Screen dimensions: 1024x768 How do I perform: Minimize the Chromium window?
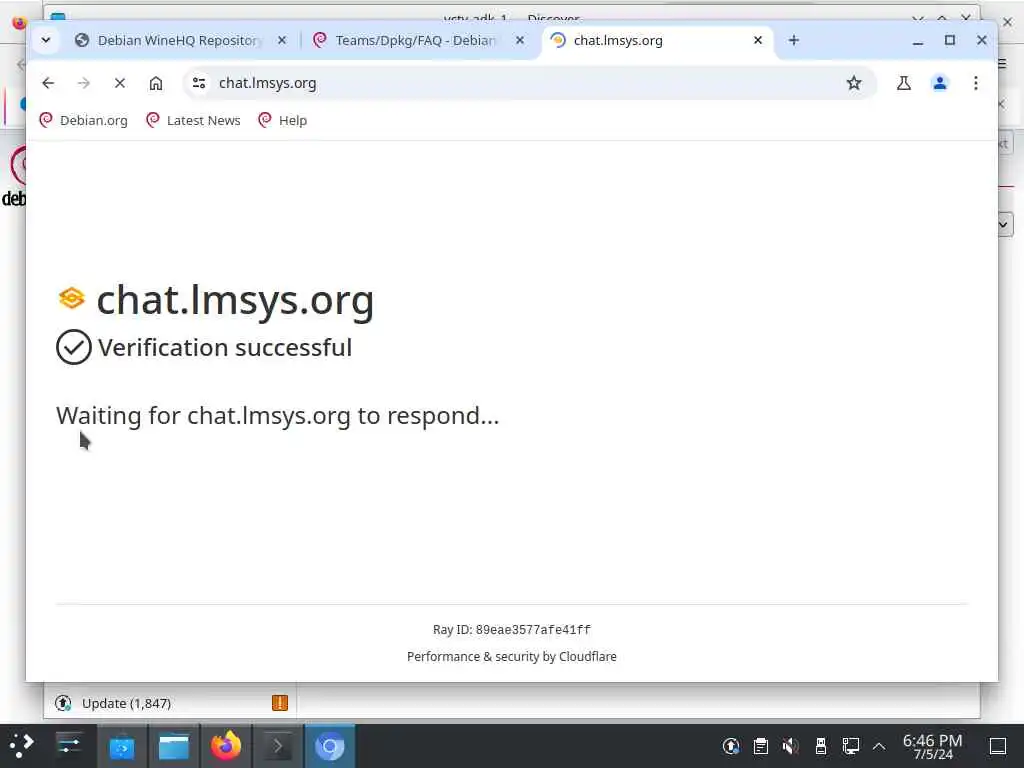pos(918,40)
